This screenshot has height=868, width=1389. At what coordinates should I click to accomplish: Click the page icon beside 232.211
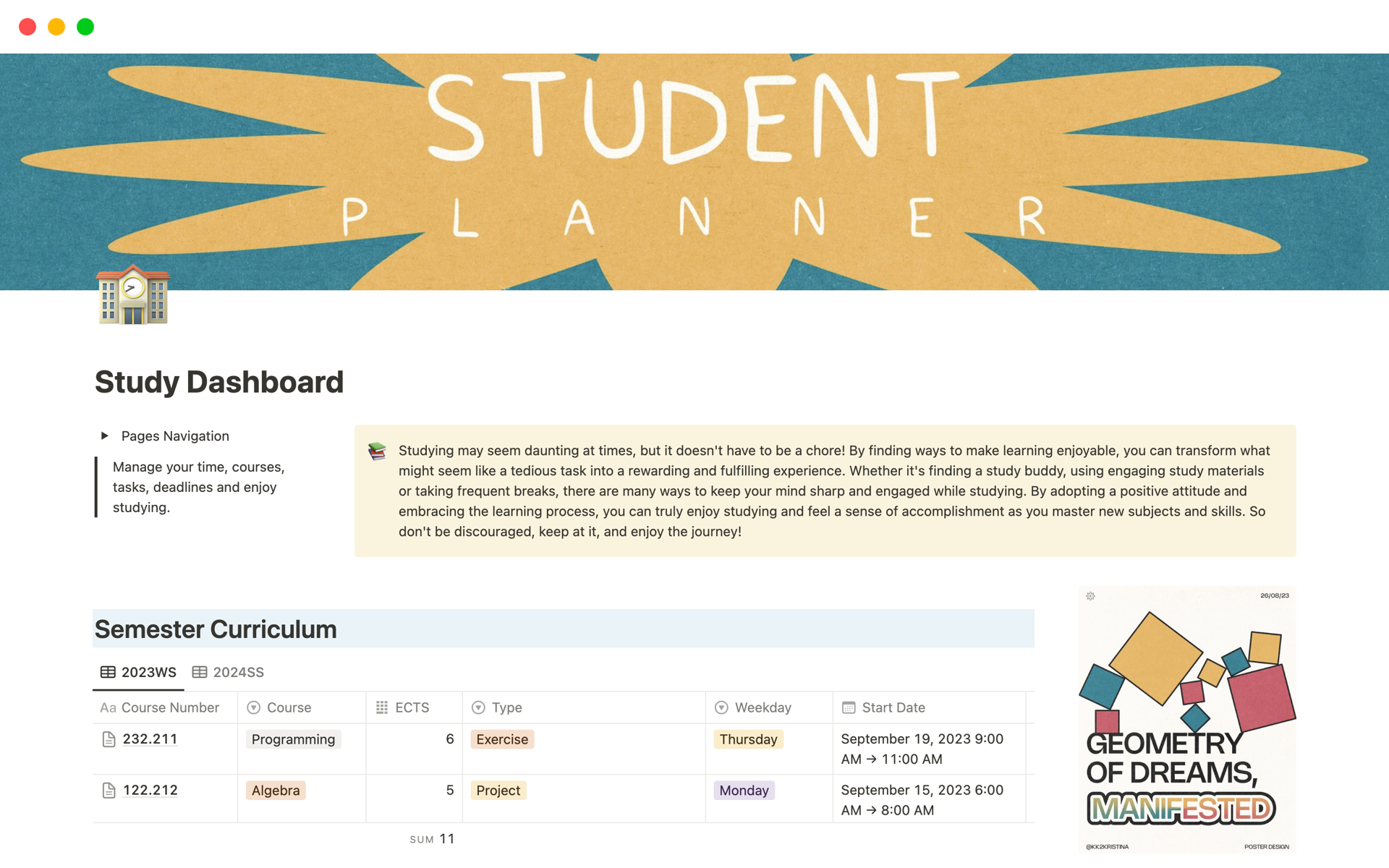(109, 739)
